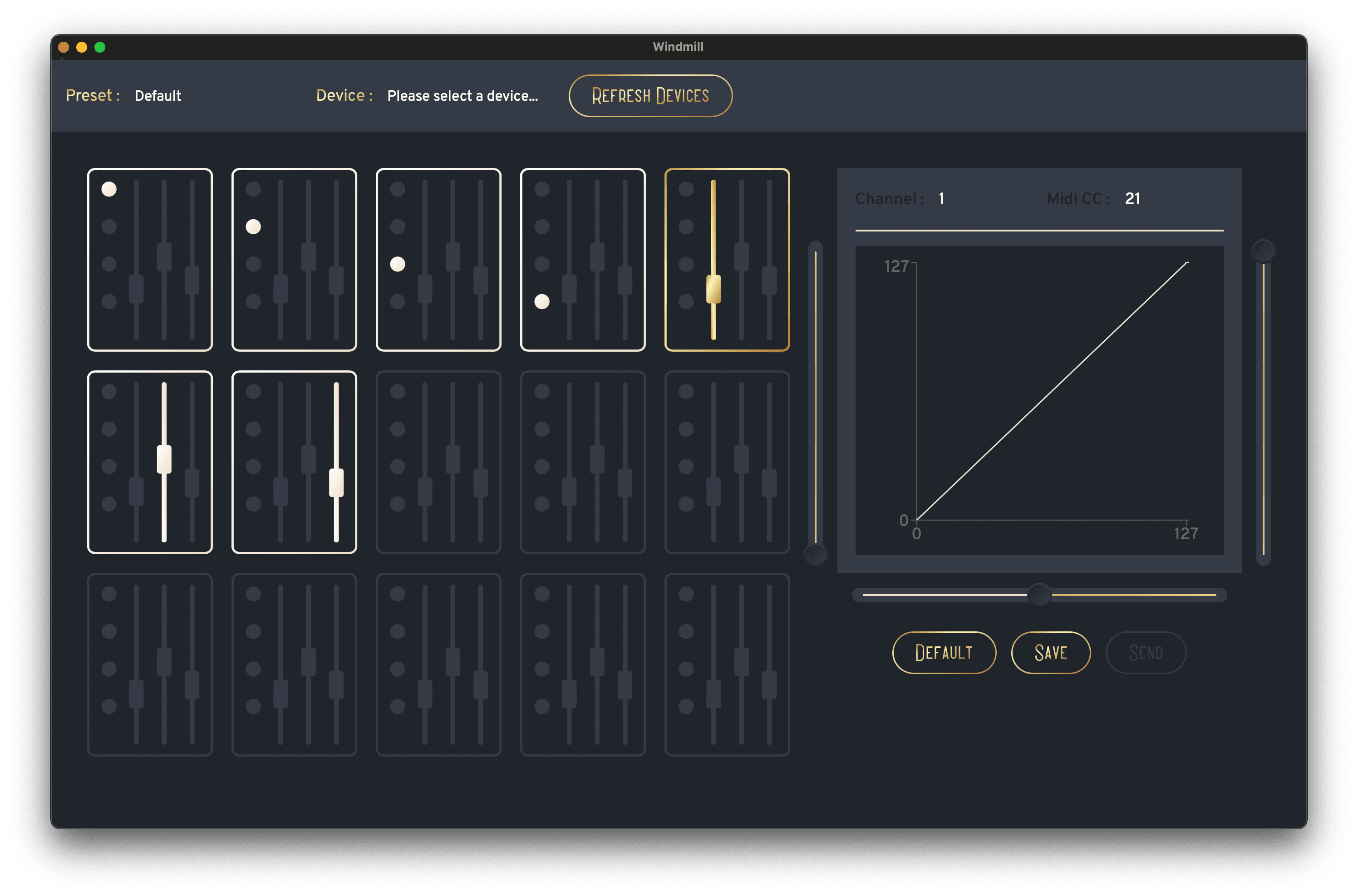
Task: Select the middle card in the bottom row
Action: coord(438,665)
